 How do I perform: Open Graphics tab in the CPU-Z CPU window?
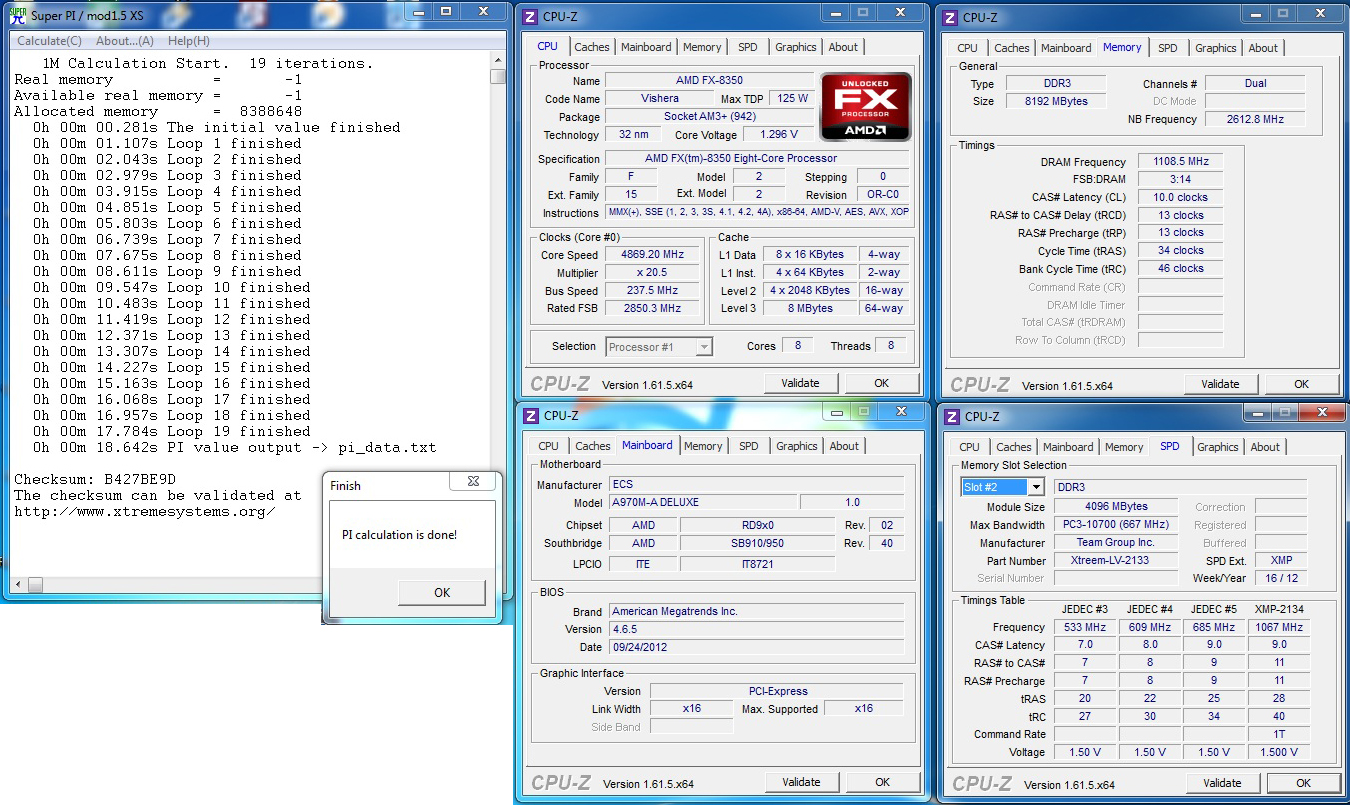(796, 47)
